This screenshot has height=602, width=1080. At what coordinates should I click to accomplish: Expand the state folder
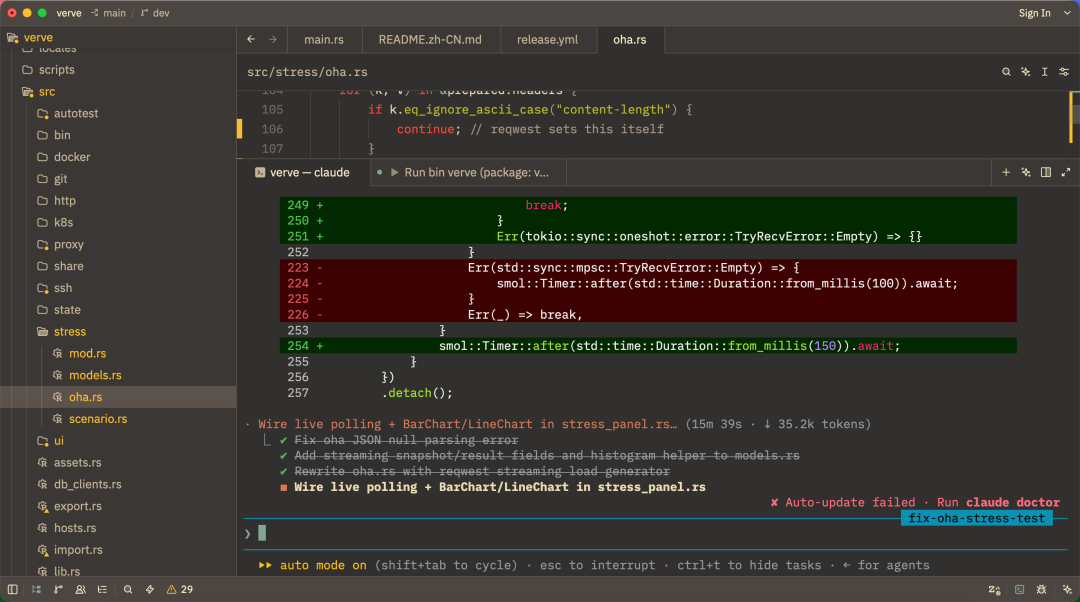click(x=118, y=310)
